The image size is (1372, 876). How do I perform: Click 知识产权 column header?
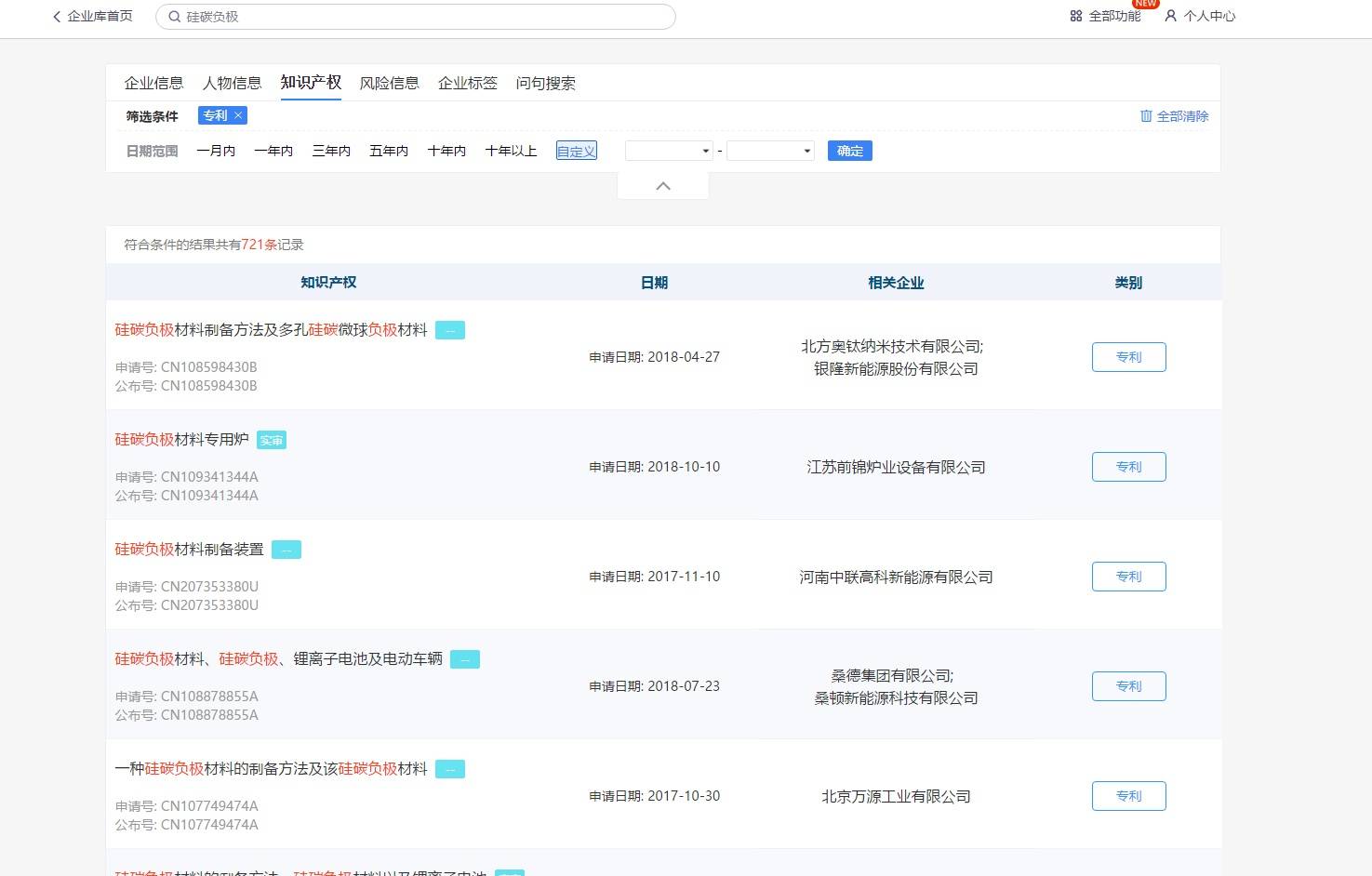[x=328, y=282]
